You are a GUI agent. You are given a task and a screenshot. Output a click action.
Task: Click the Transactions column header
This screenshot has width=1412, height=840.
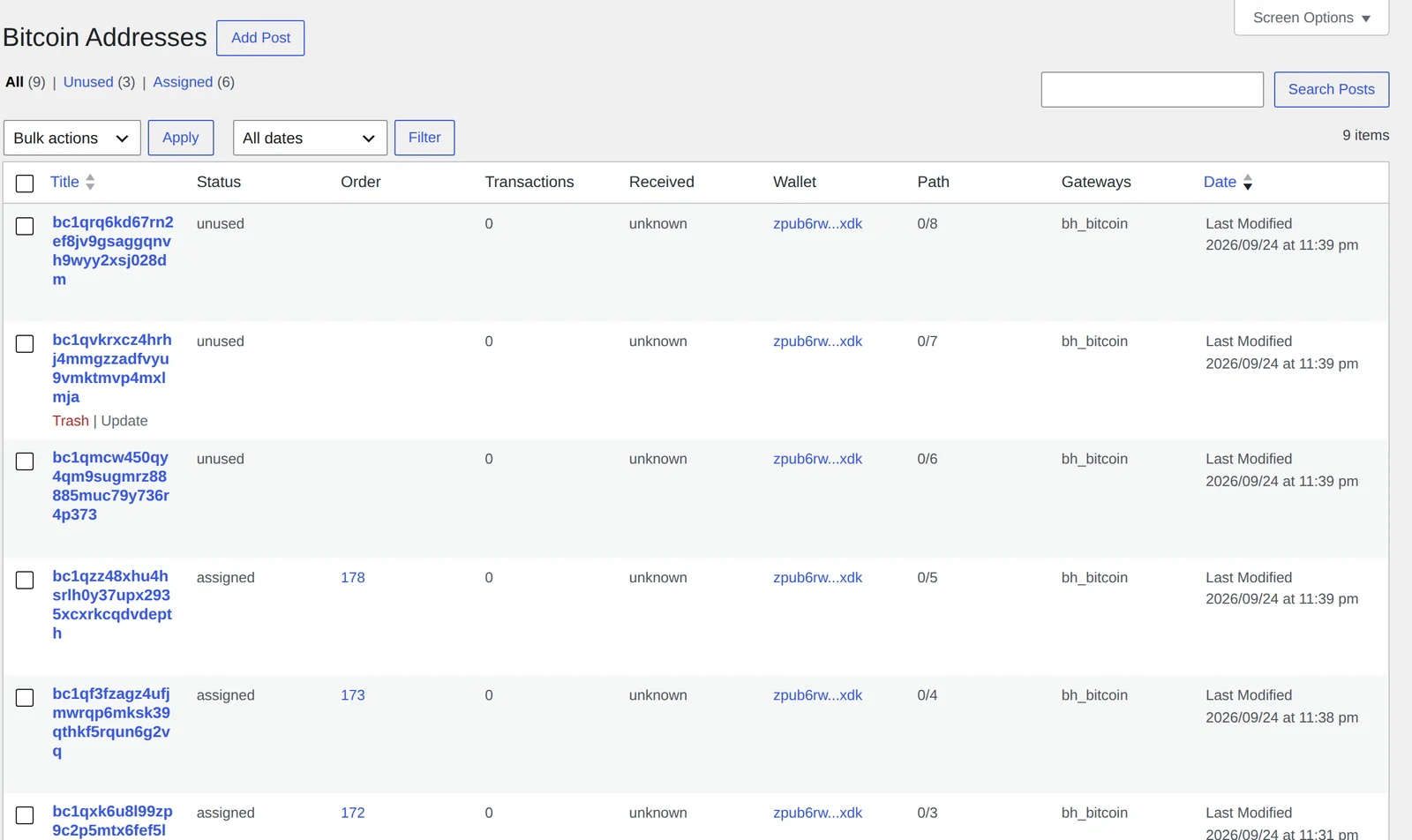point(529,182)
